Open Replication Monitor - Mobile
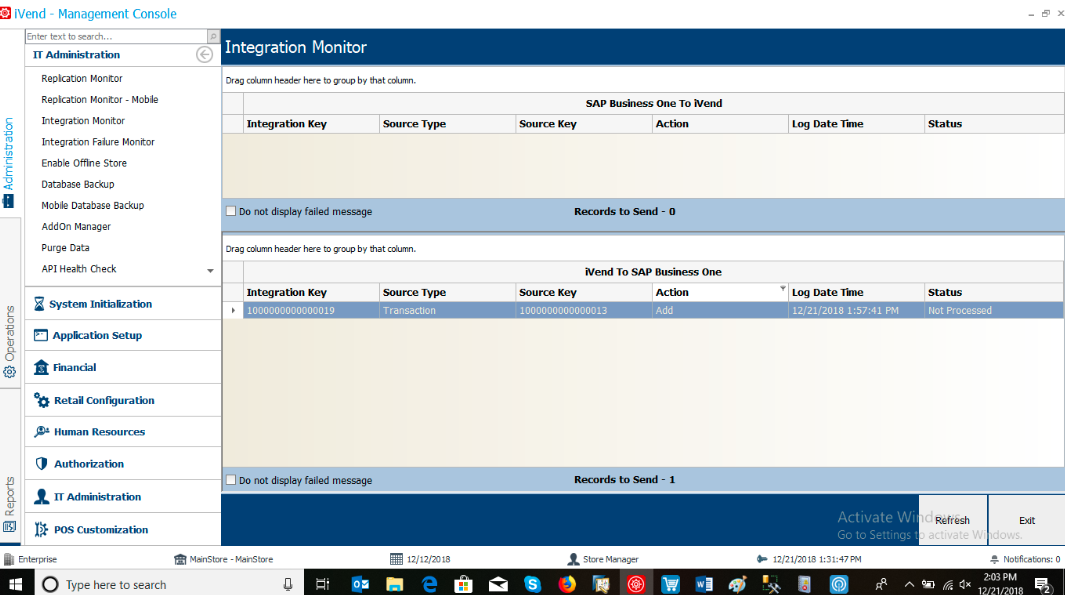The width and height of the screenshot is (1065, 595). 99,99
